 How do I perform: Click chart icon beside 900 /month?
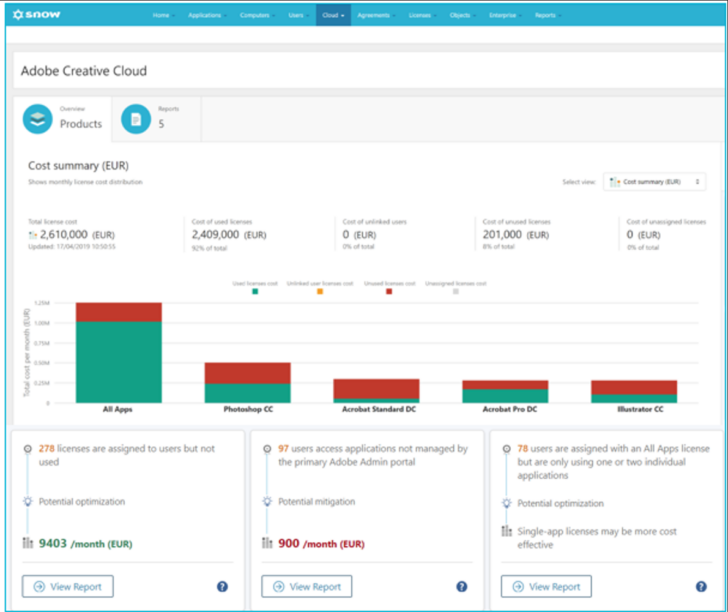[x=267, y=543]
